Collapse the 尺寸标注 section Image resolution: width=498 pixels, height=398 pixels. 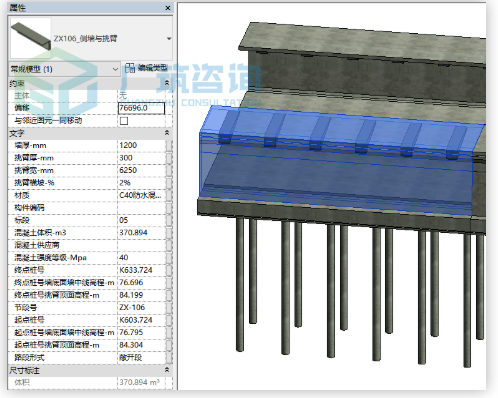(x=167, y=370)
